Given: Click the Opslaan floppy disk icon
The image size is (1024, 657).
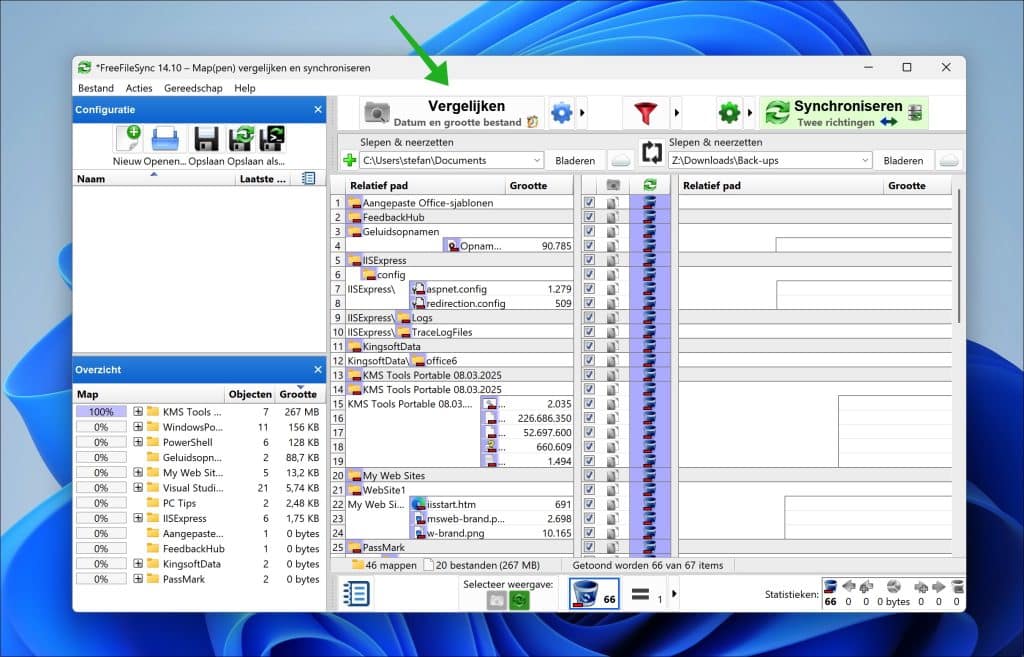Looking at the screenshot, I should pyautogui.click(x=206, y=139).
